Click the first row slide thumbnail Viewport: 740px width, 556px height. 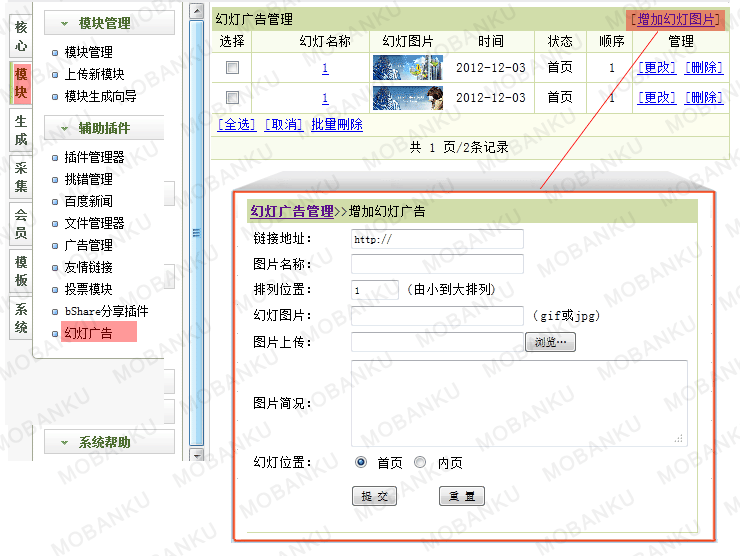(408, 67)
